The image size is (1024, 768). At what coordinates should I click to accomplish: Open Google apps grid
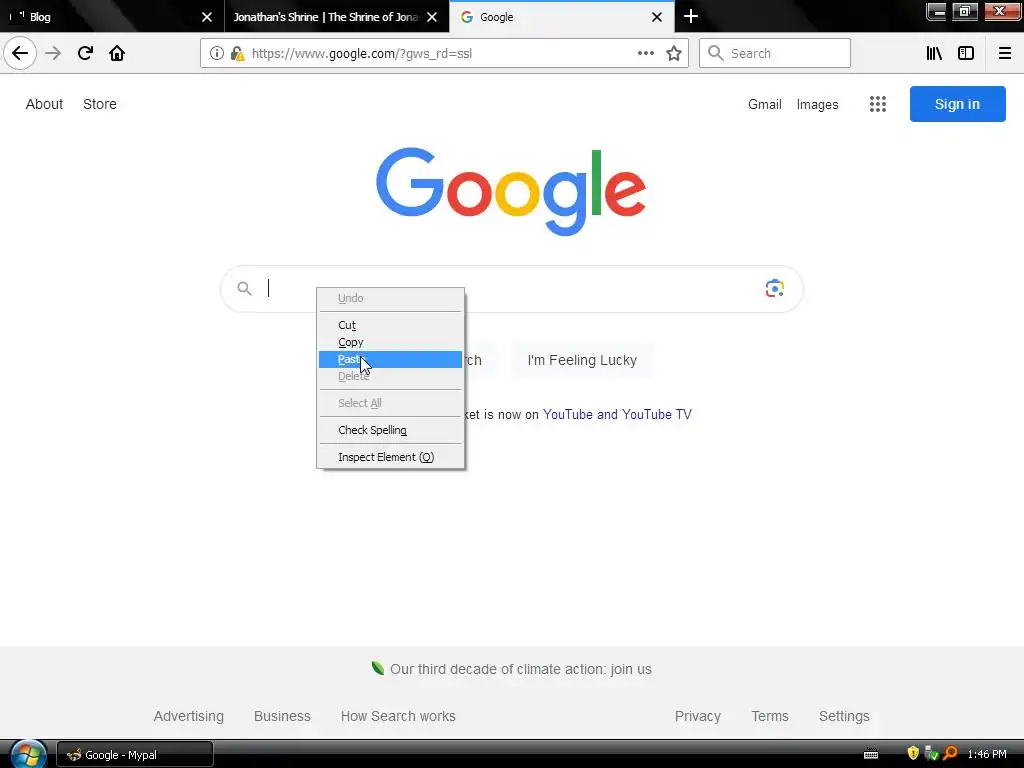coord(878,104)
